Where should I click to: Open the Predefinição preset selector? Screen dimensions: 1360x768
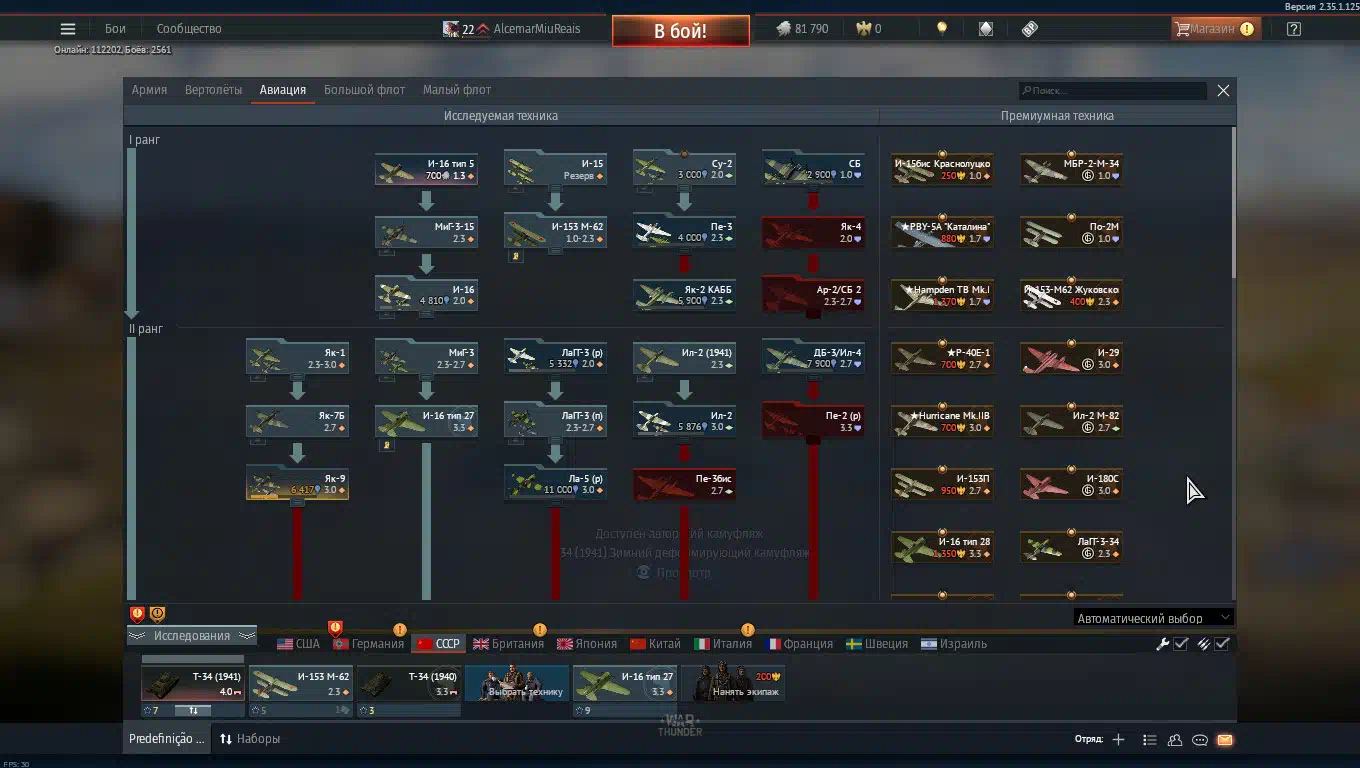167,739
